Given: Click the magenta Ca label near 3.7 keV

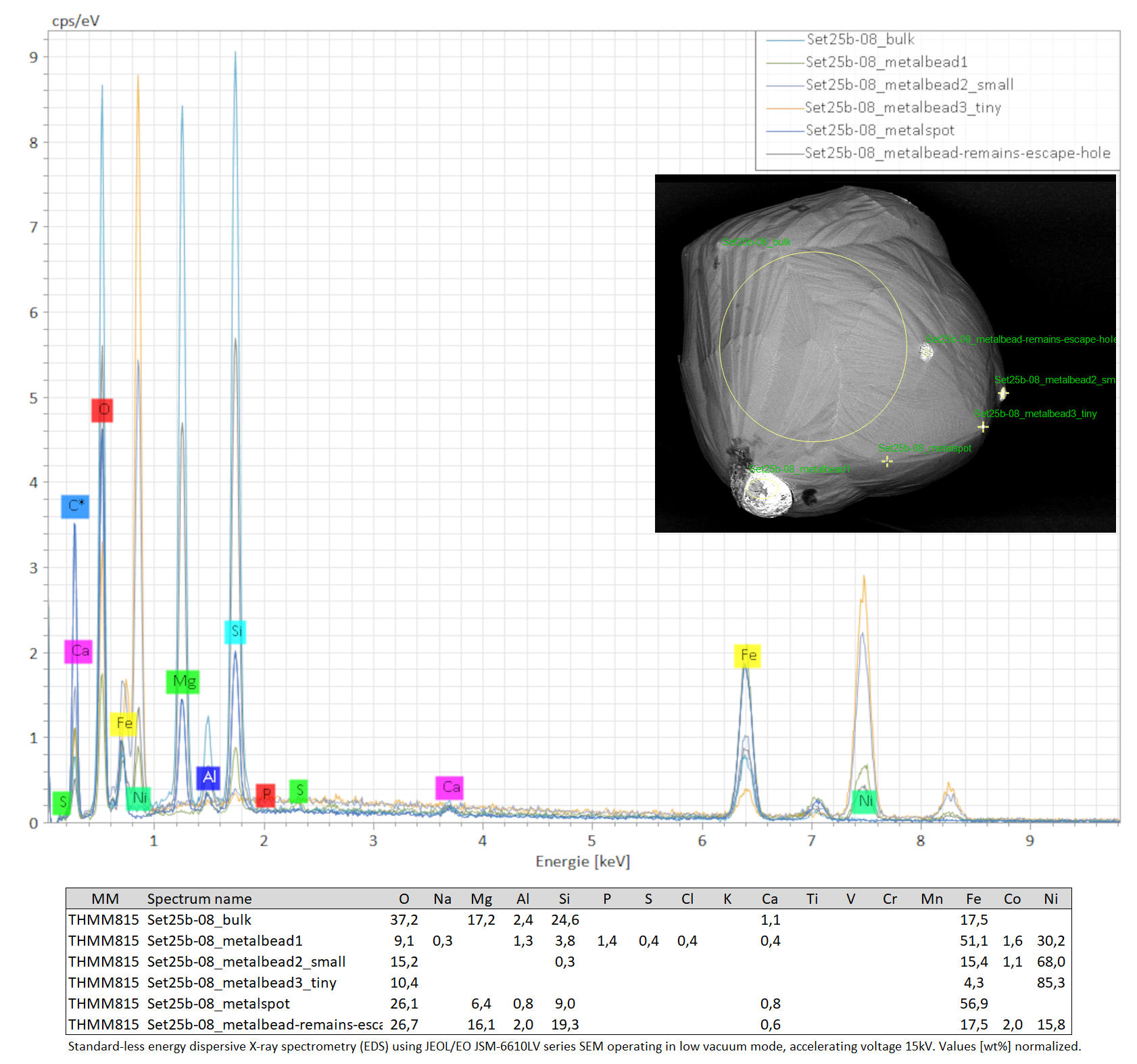Looking at the screenshot, I should coord(450,788).
